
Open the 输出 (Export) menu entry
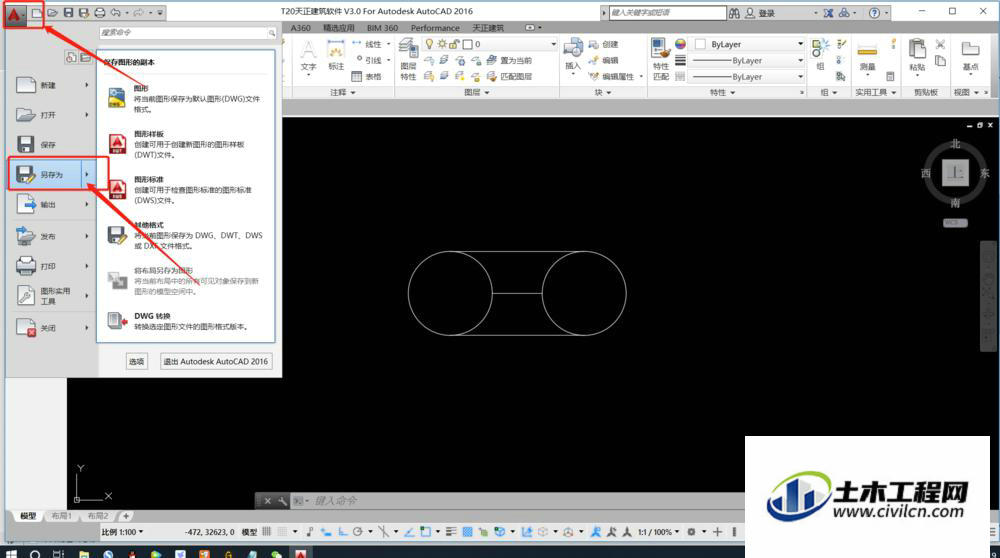(x=52, y=205)
